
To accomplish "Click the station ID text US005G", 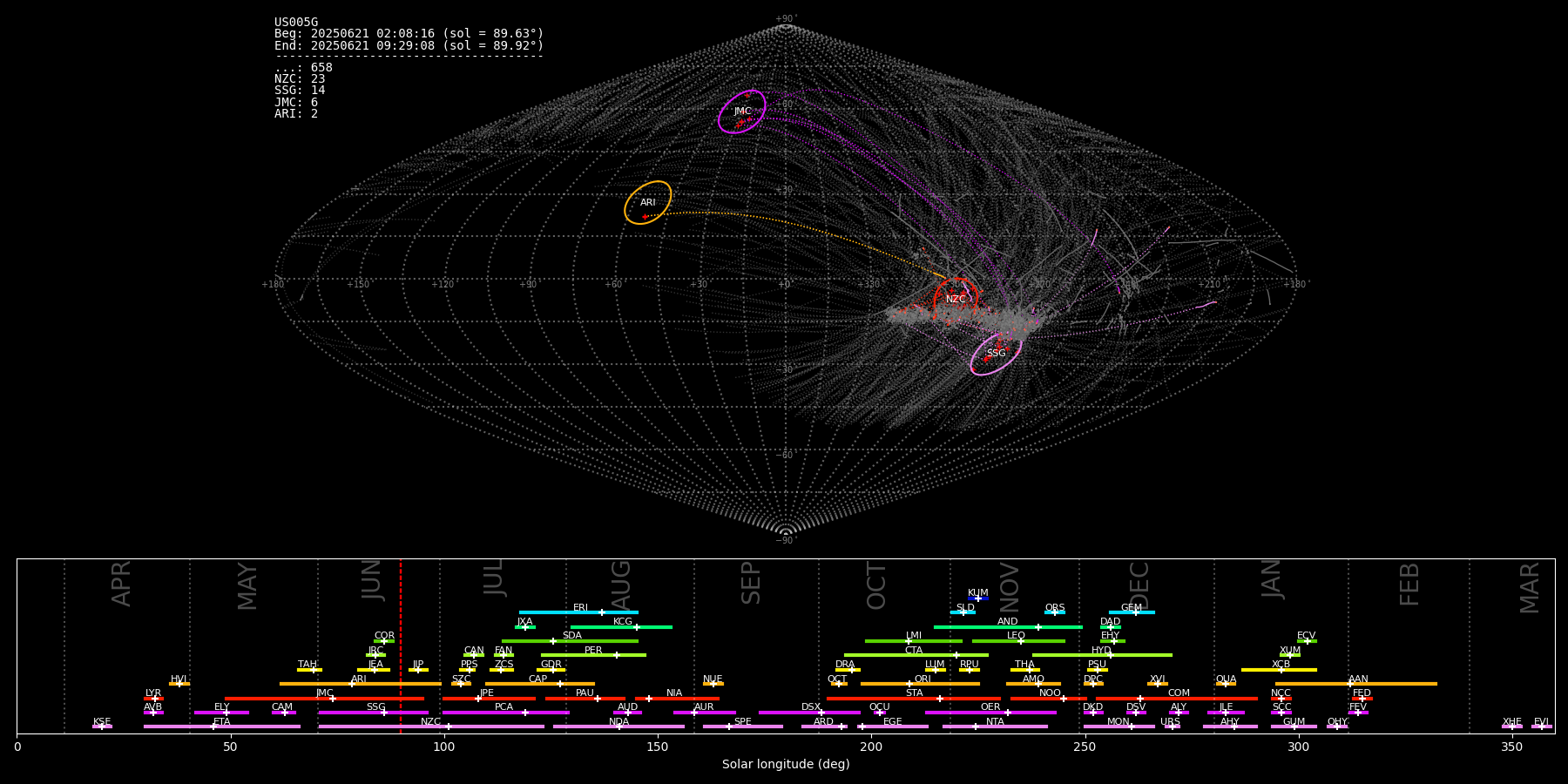I will click(296, 23).
